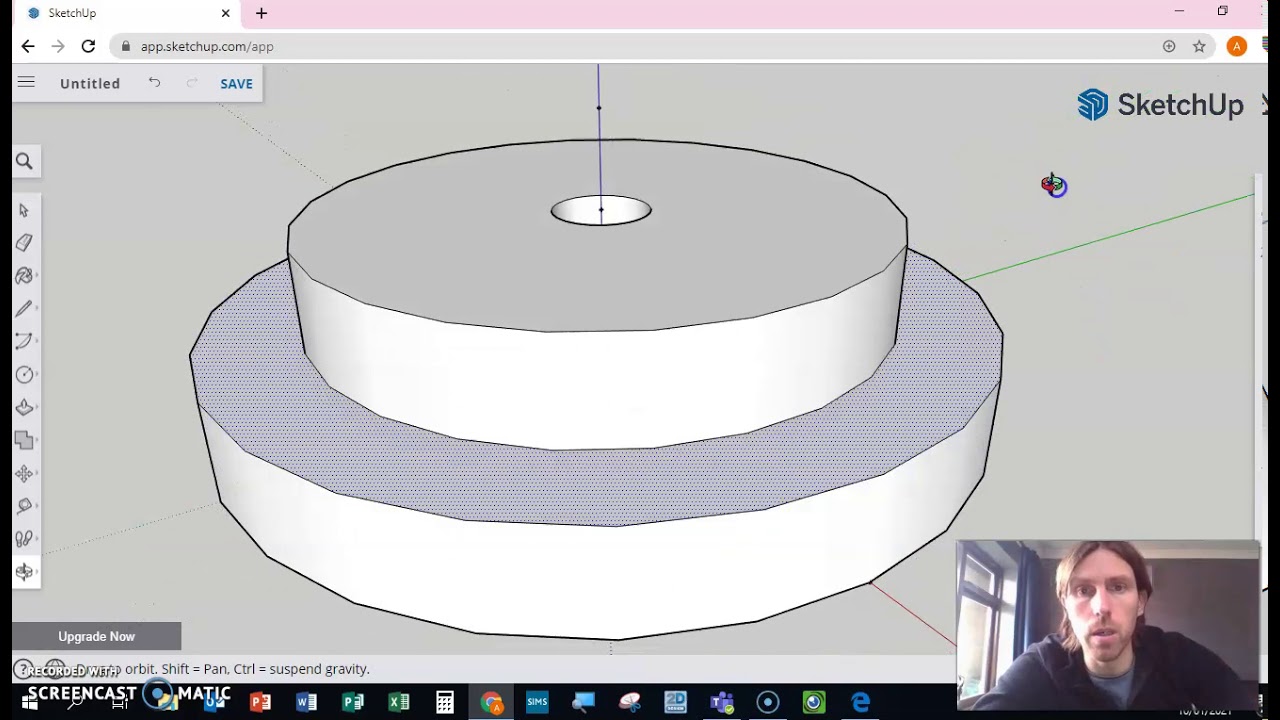Viewport: 1280px width, 720px height.
Task: Select the Offset tool icon
Action: pyautogui.click(x=24, y=440)
